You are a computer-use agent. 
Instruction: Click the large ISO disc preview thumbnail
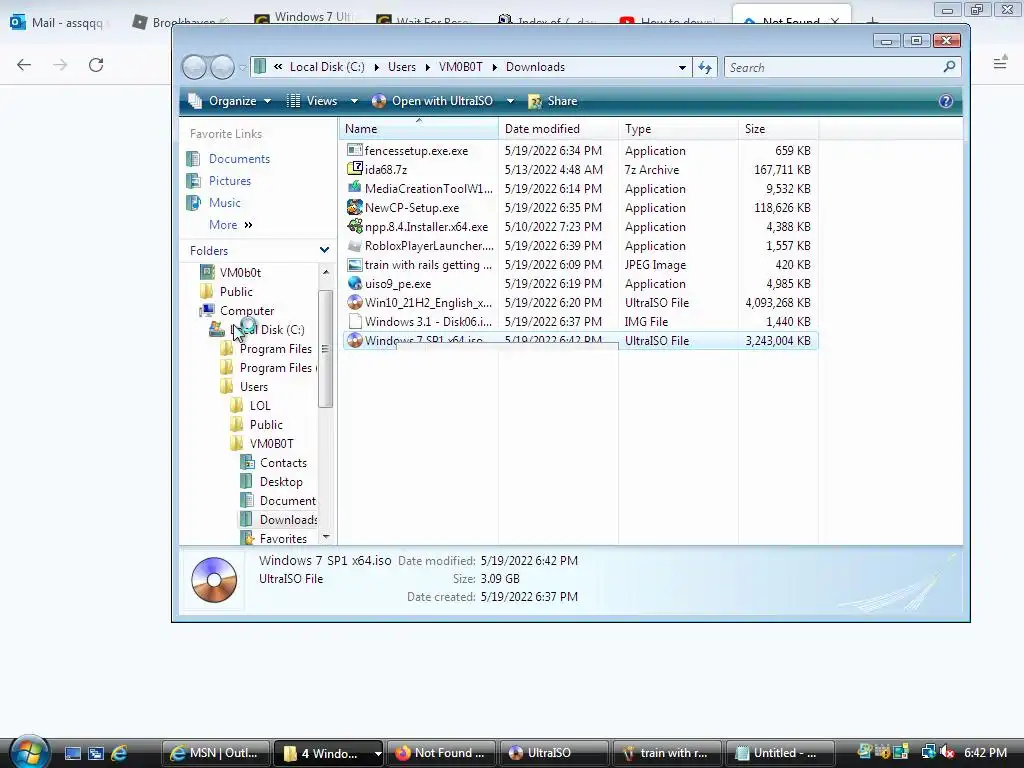point(214,579)
